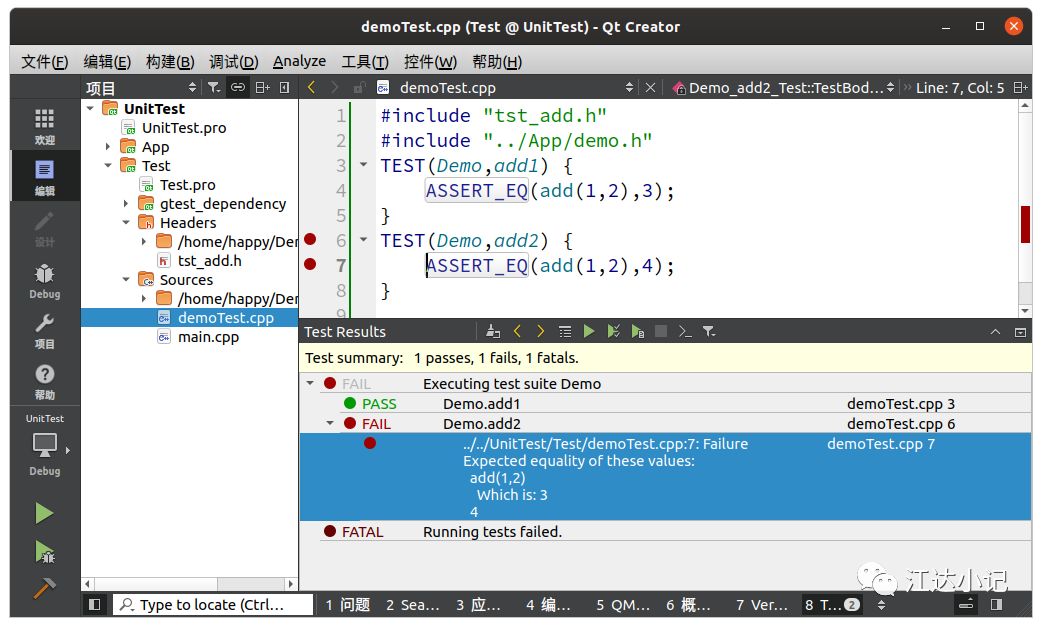Go to previous test result item
This screenshot has height=627, width=1042.
pyautogui.click(x=517, y=331)
